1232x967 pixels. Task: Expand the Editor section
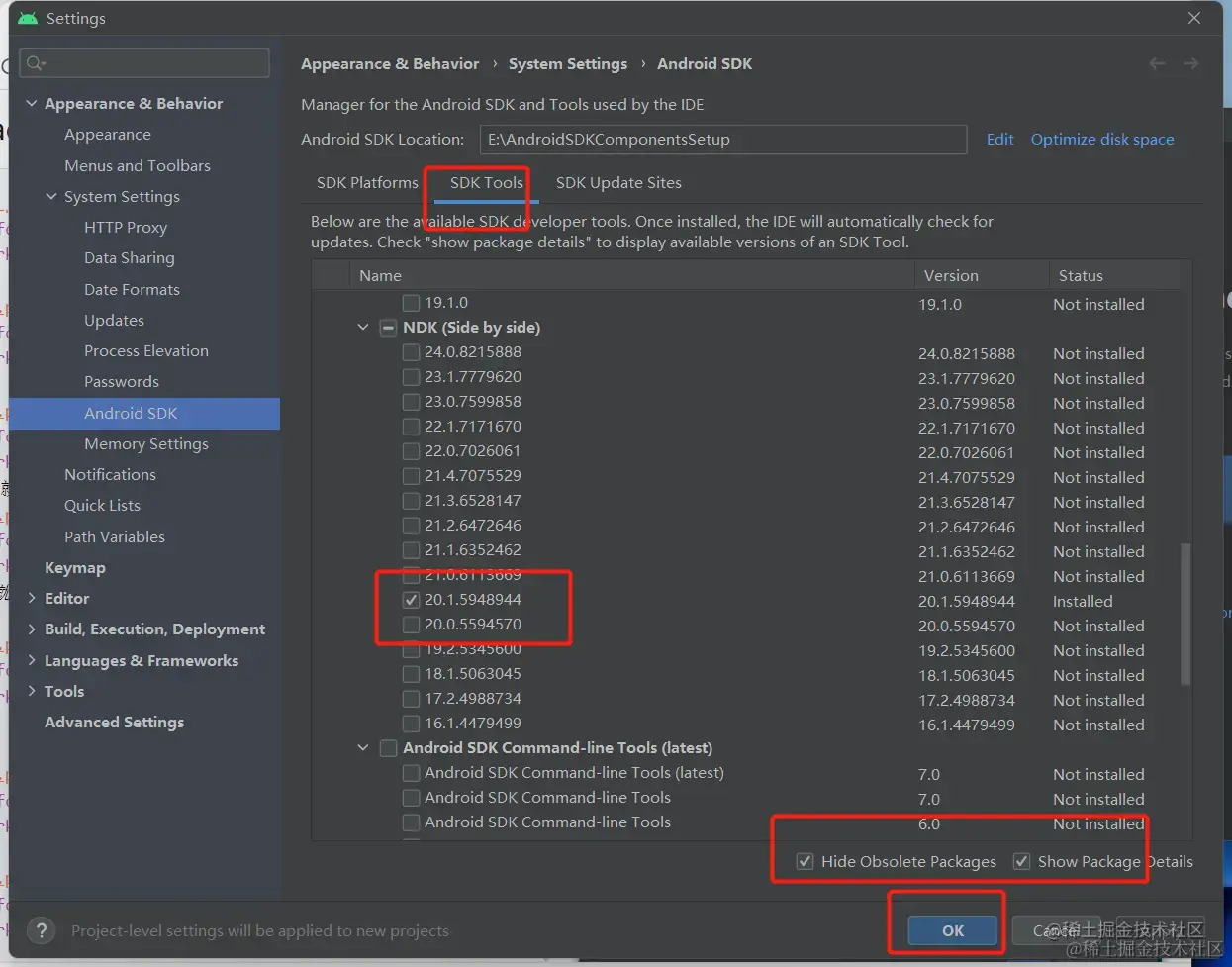click(x=32, y=598)
